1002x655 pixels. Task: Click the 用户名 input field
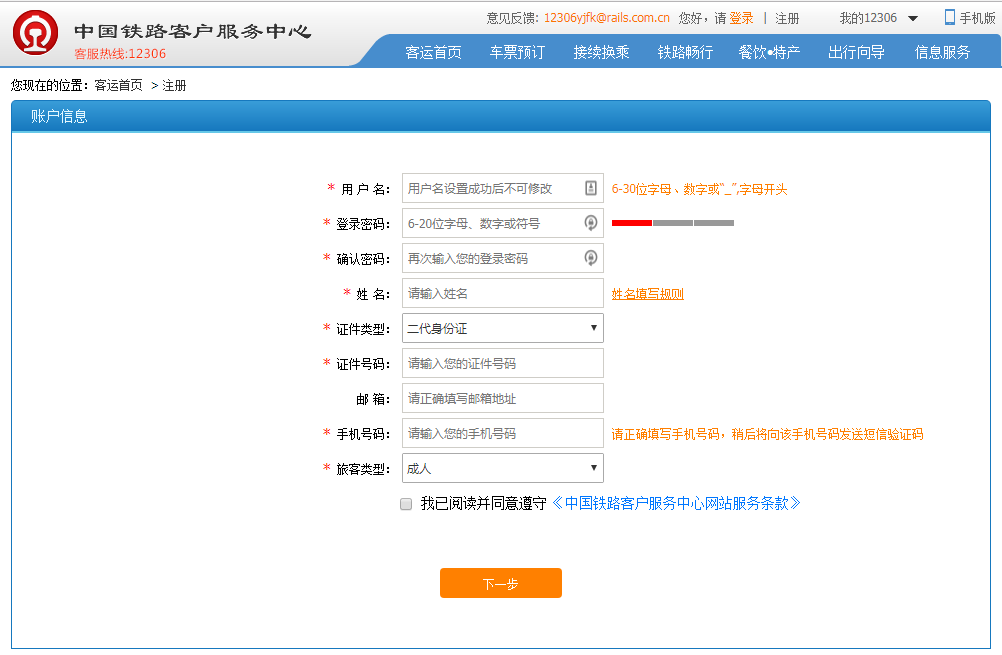(503, 188)
